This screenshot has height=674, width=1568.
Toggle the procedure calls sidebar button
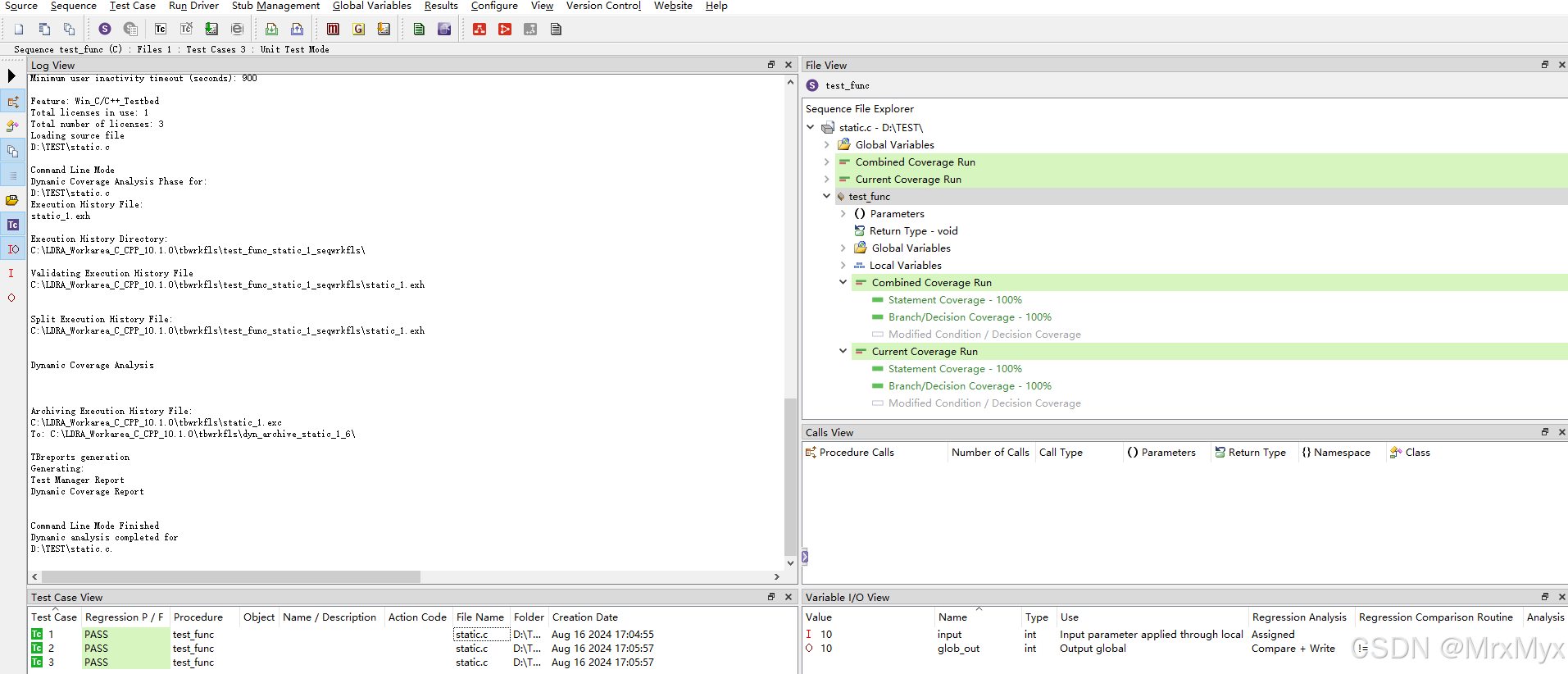[x=13, y=102]
